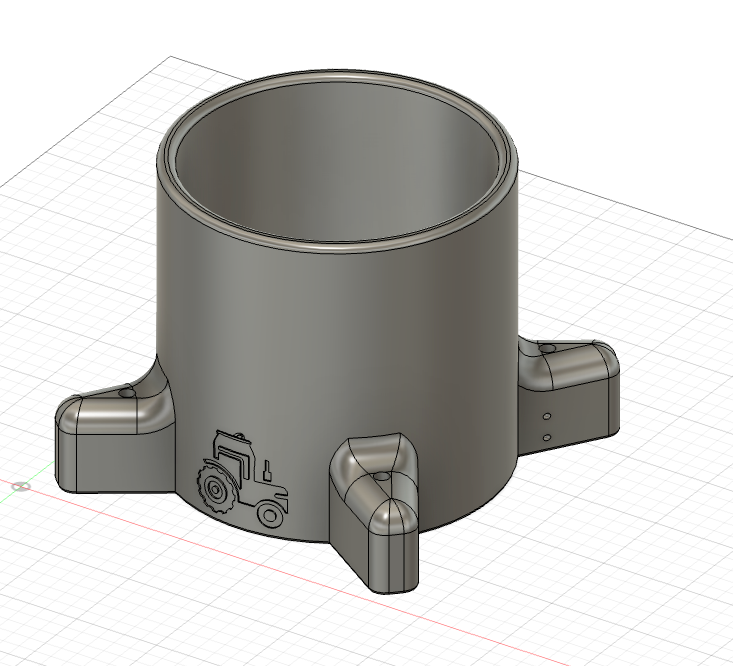Select the hole on the front mounting tab
The height and width of the screenshot is (666, 733).
click(x=384, y=480)
